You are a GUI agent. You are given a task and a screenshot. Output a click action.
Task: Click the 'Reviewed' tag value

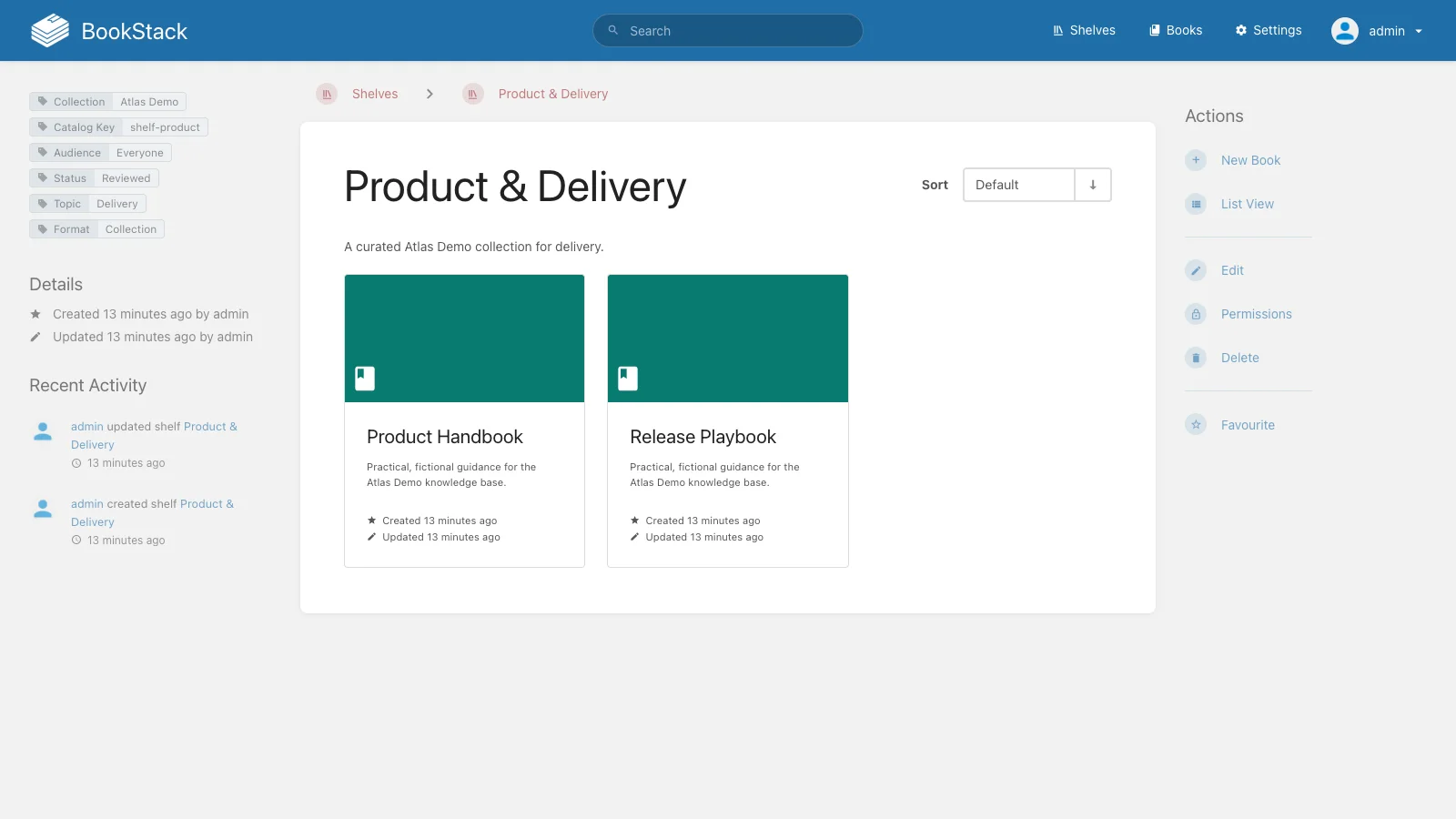click(126, 178)
